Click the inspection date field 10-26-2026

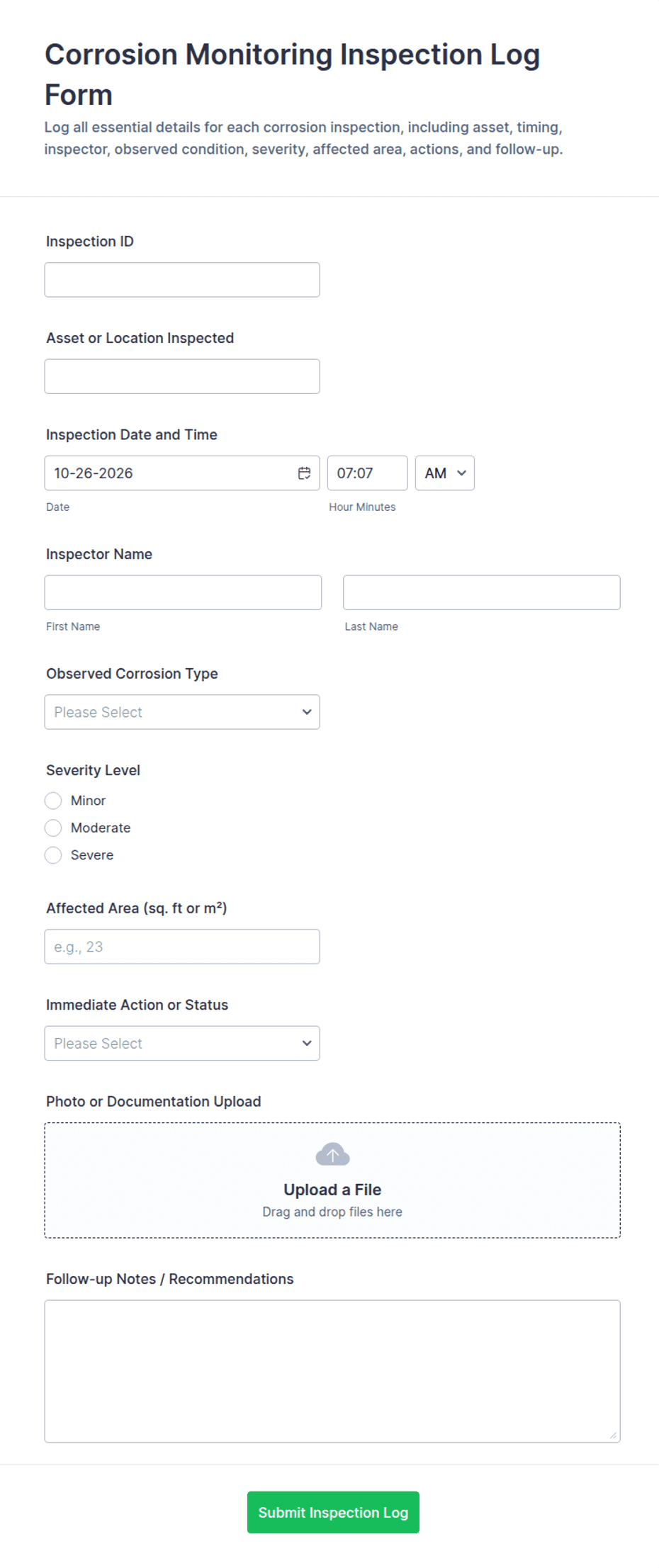[x=182, y=473]
